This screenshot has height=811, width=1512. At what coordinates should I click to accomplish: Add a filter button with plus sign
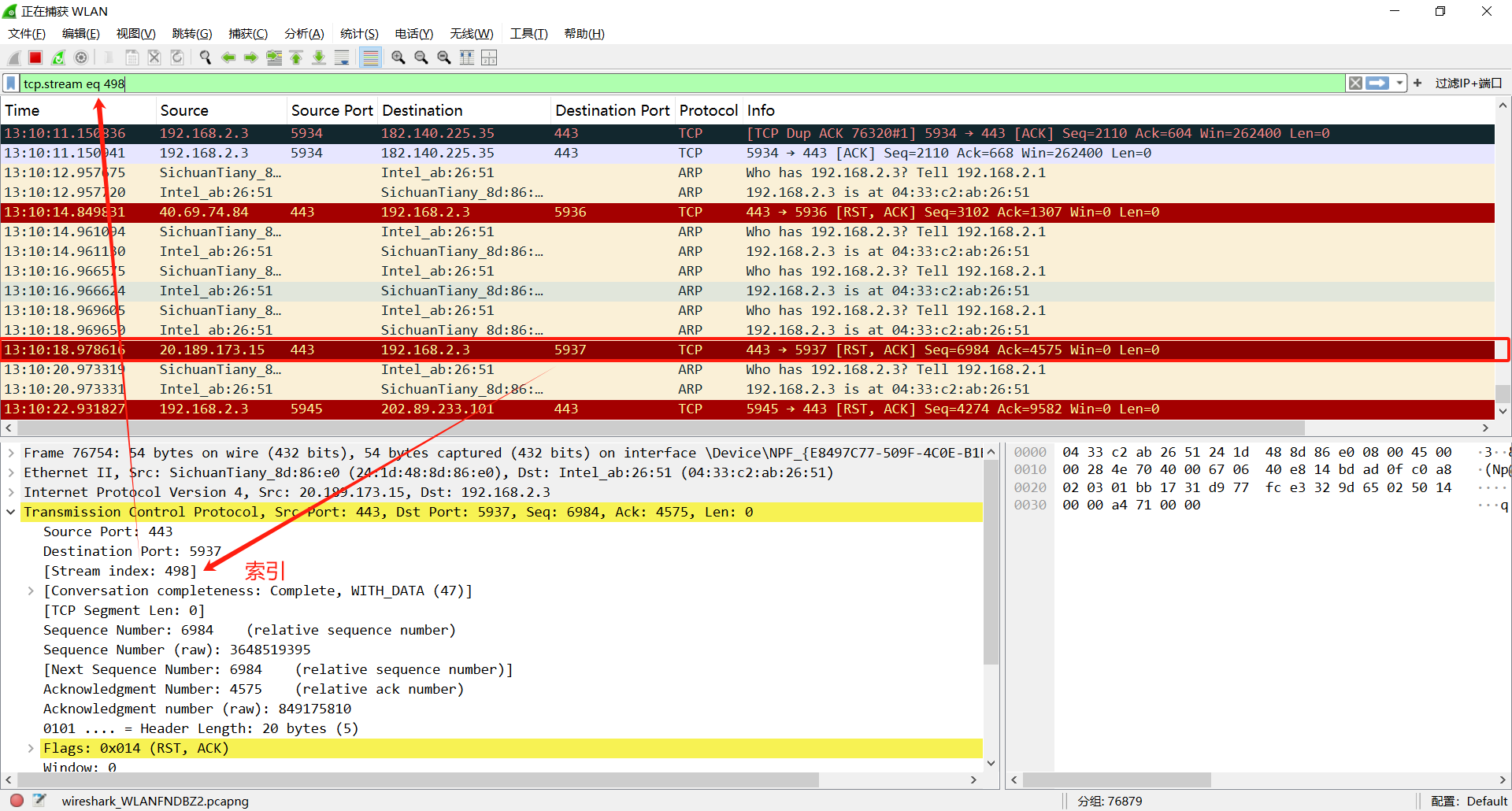click(1417, 83)
